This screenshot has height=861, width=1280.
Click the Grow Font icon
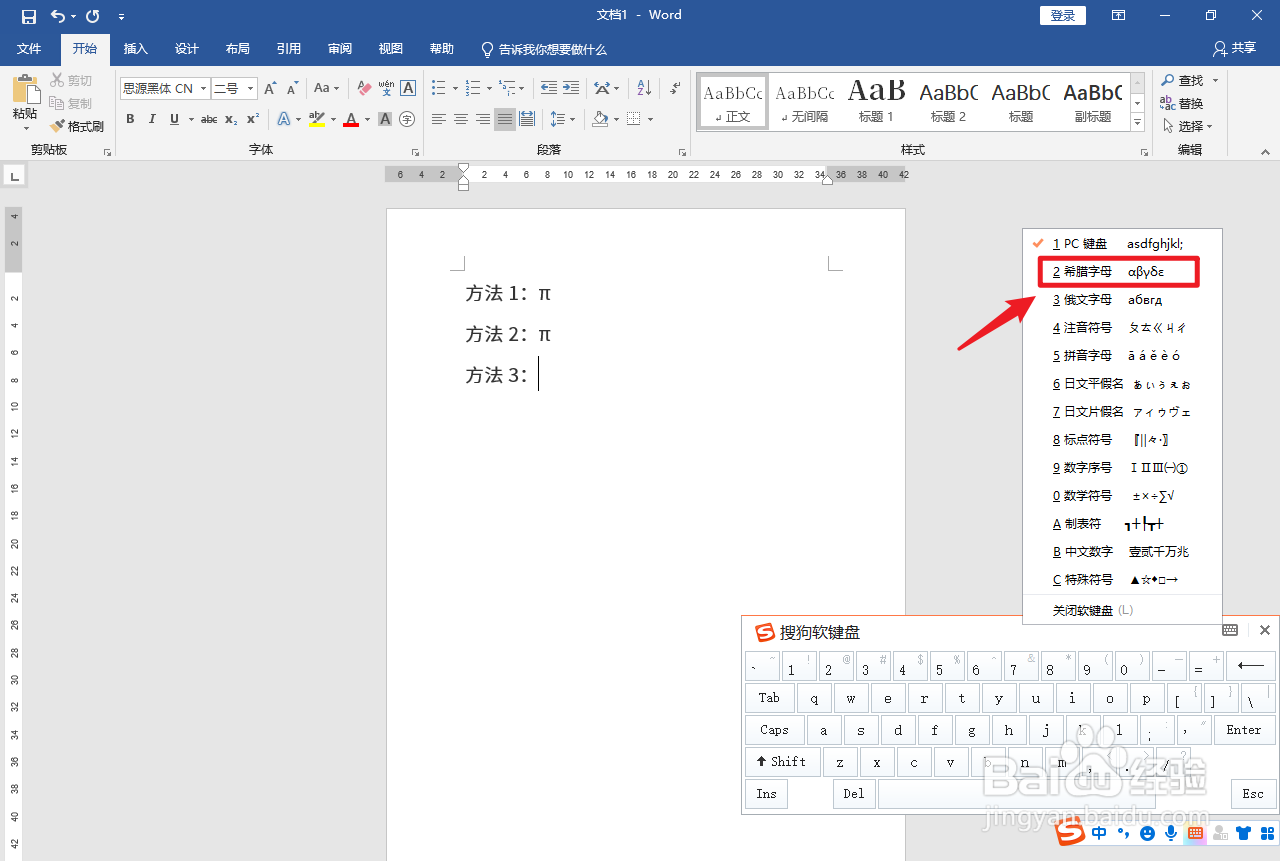pos(270,88)
